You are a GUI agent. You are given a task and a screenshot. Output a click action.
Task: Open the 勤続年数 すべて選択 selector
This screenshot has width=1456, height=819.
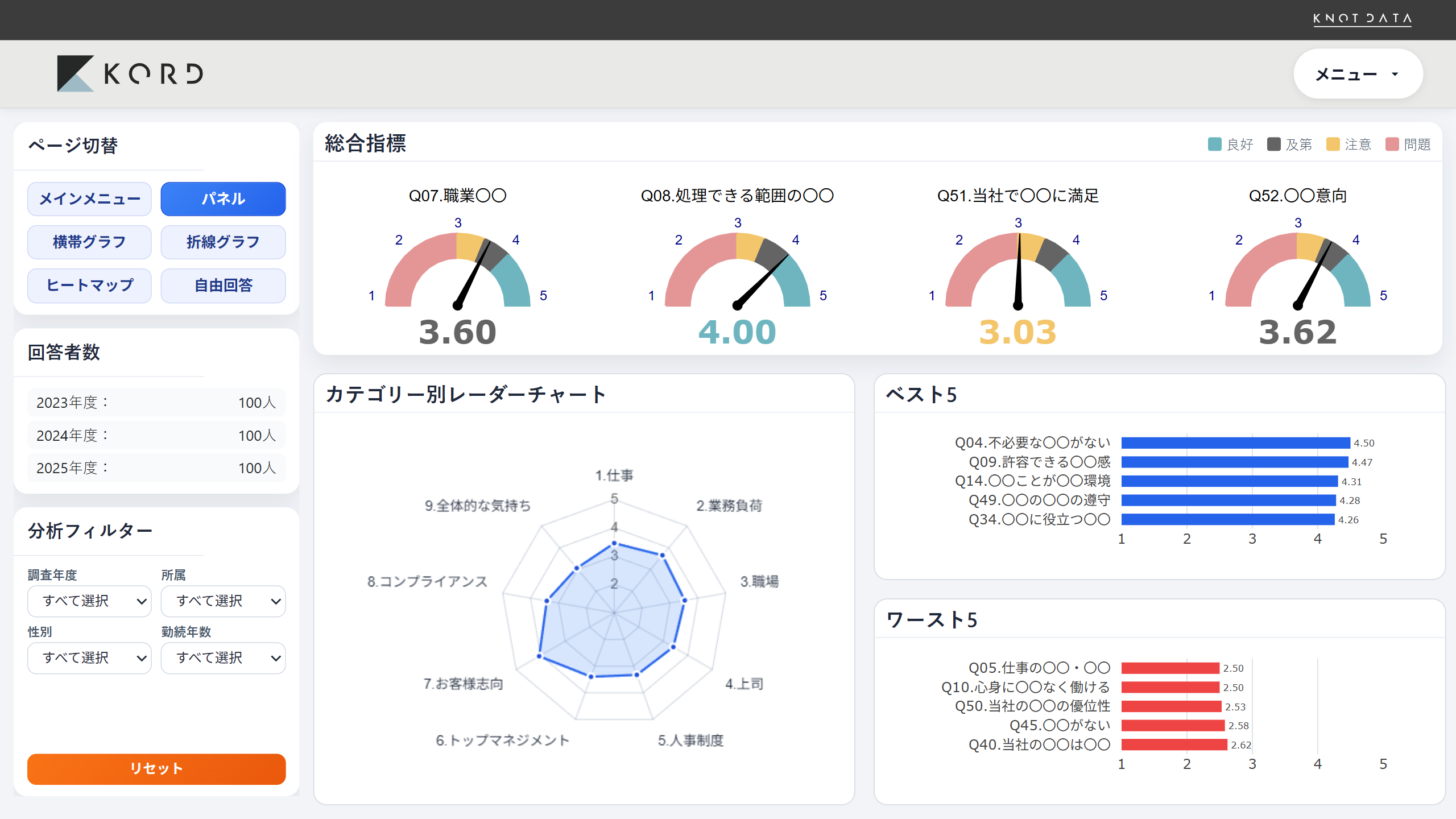(223, 657)
